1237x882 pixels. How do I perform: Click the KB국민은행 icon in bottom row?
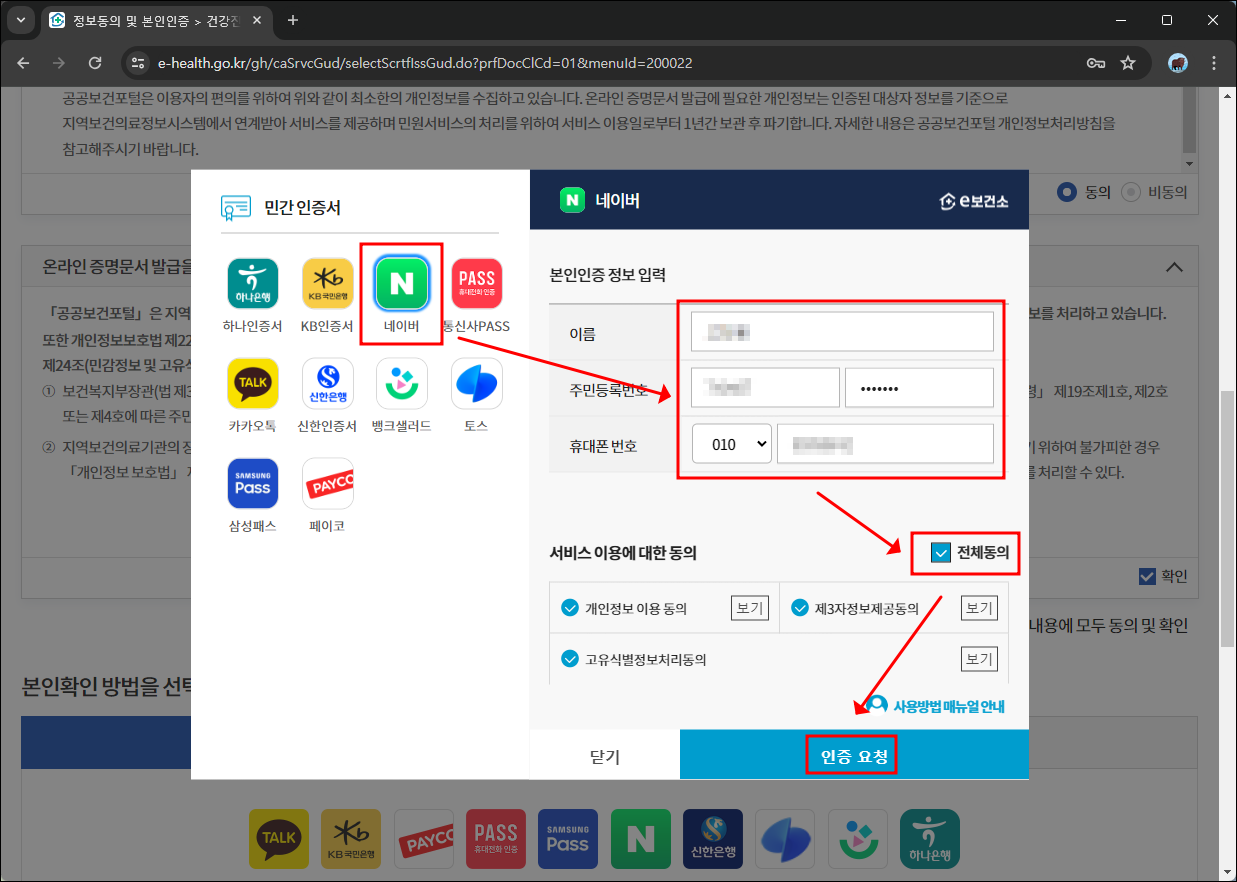[x=351, y=838]
